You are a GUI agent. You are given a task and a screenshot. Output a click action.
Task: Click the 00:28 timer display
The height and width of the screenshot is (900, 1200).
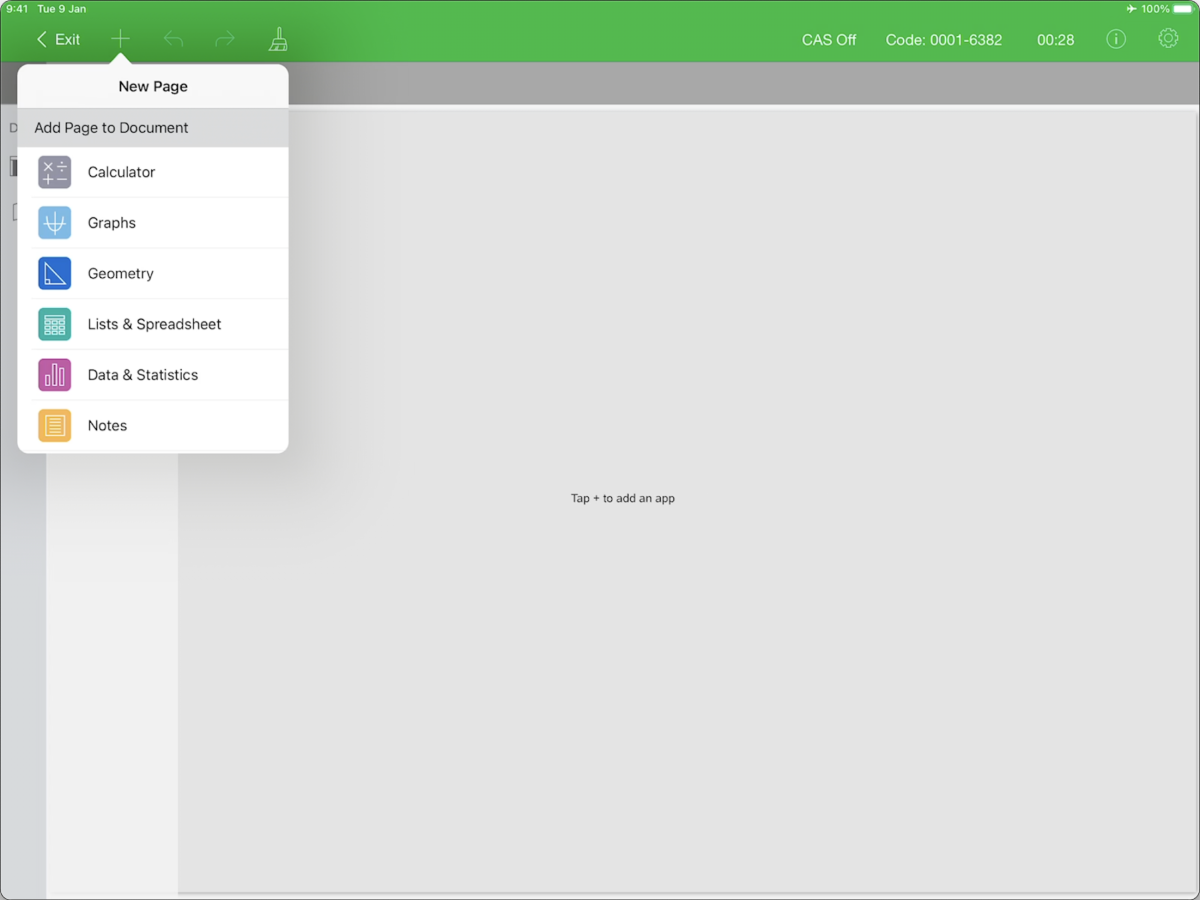[1055, 40]
